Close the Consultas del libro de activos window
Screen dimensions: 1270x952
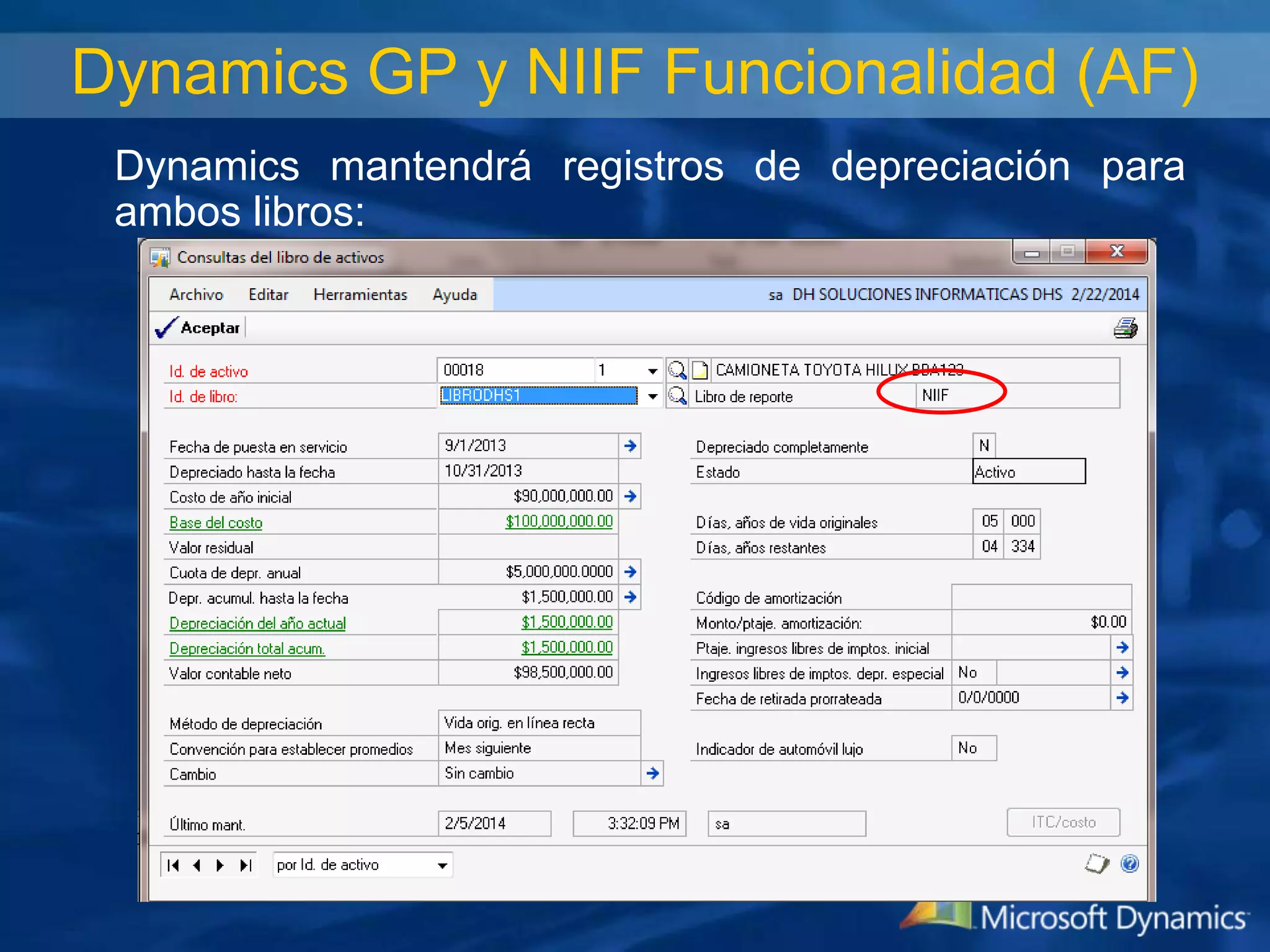tap(1117, 252)
